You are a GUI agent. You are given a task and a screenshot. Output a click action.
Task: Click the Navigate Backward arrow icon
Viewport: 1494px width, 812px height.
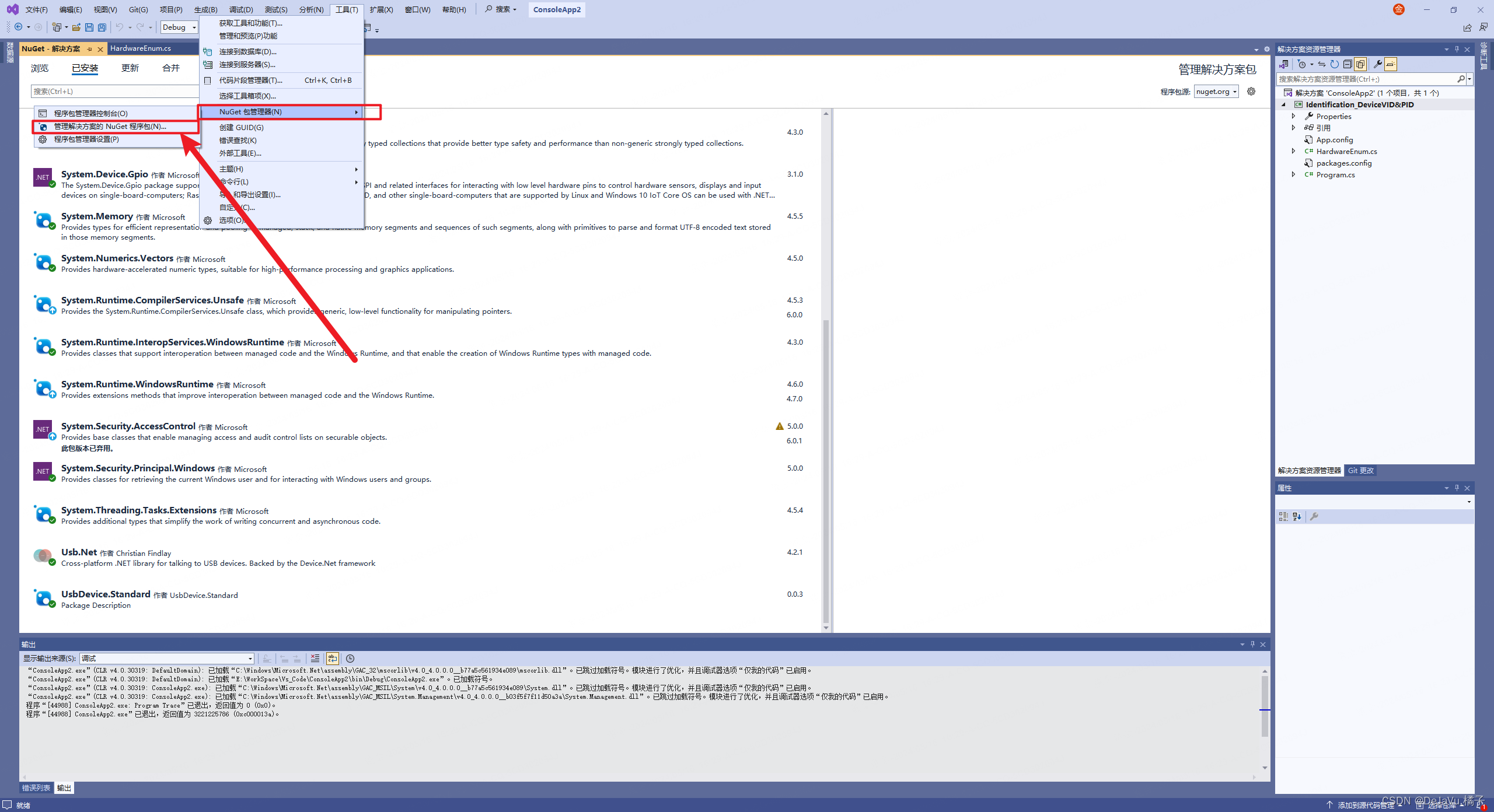18,27
